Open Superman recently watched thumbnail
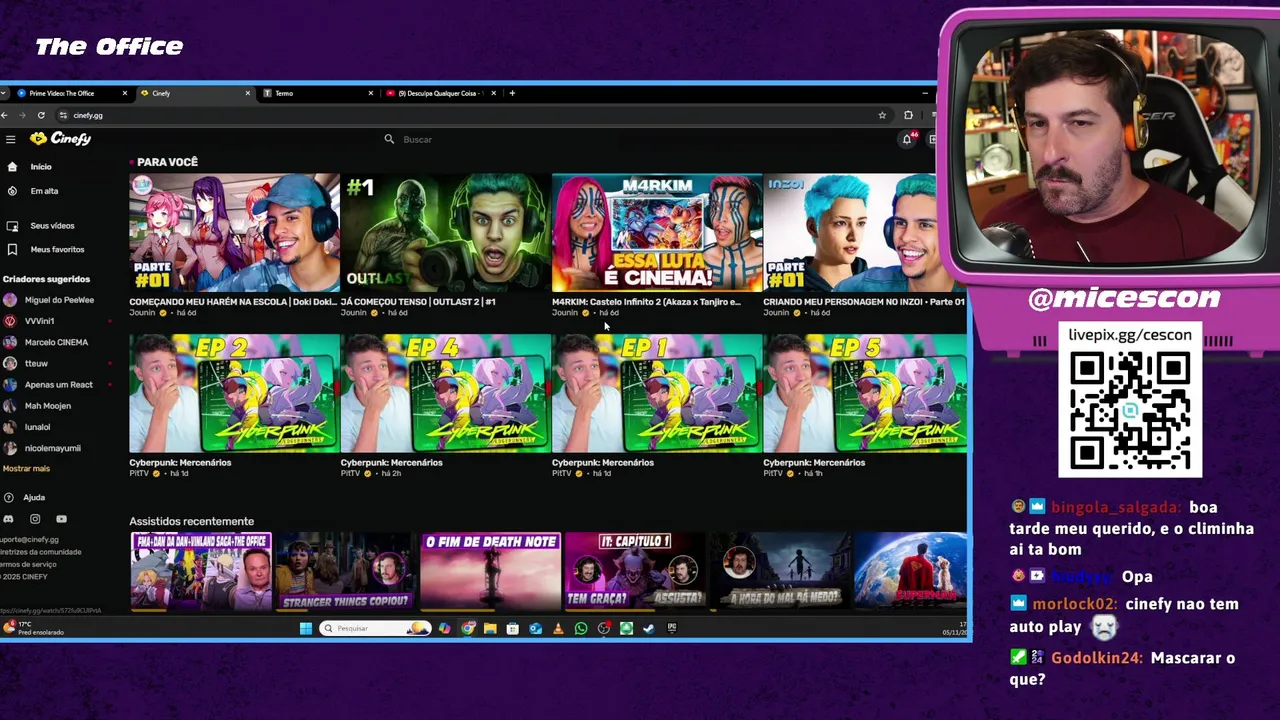Viewport: 1280px width, 720px height. (911, 571)
